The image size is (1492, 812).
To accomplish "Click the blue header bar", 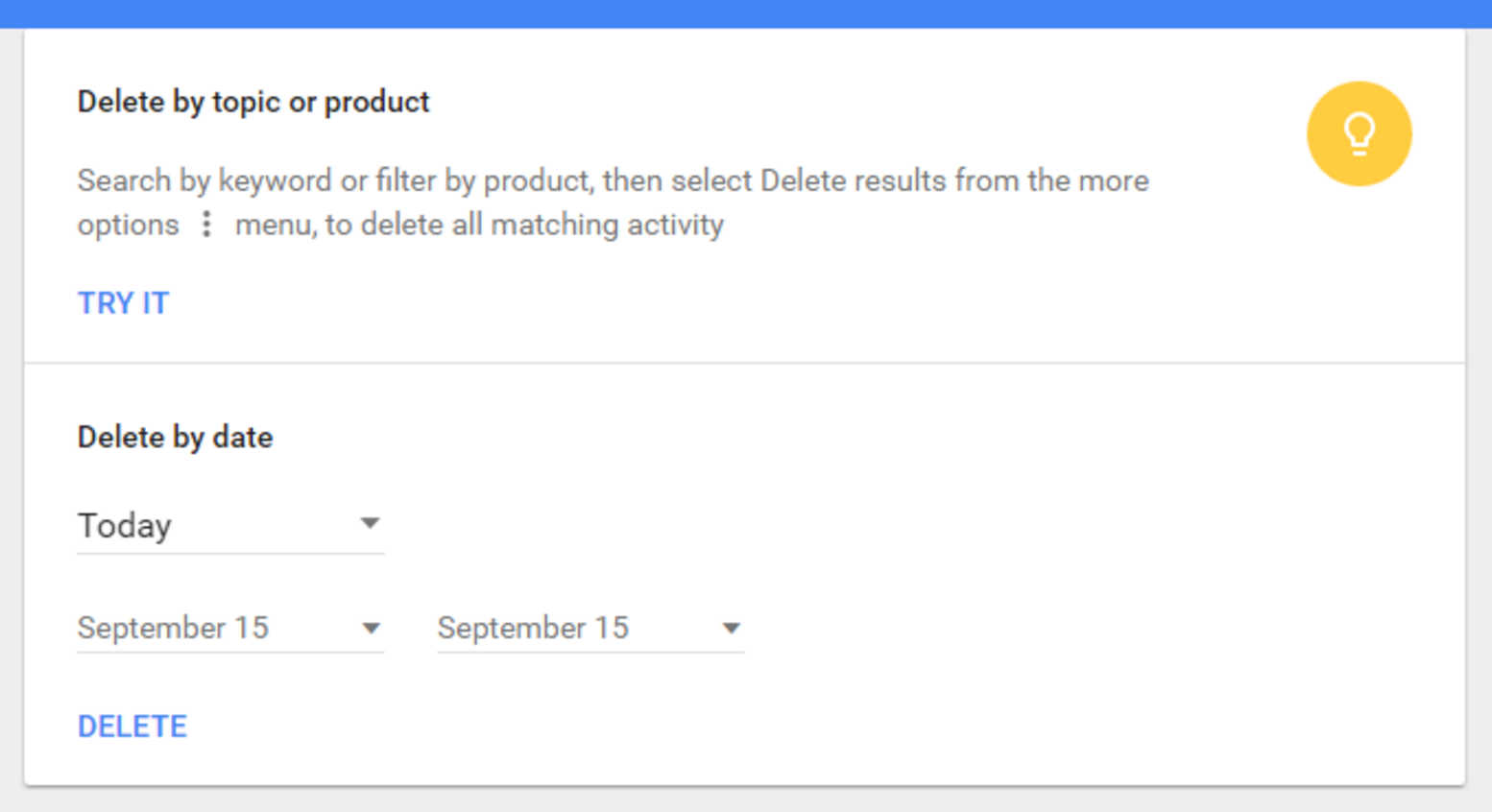I will click(x=746, y=13).
